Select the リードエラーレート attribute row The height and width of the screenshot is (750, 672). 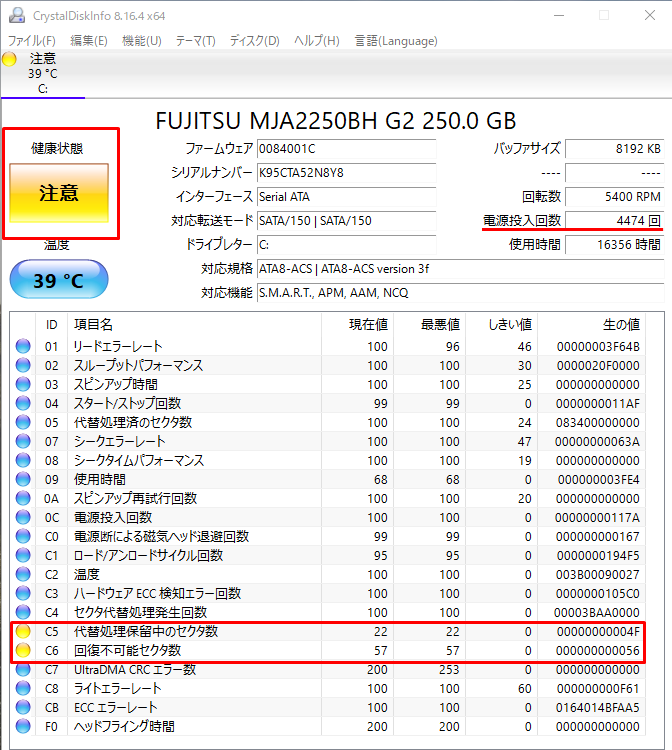click(328, 346)
